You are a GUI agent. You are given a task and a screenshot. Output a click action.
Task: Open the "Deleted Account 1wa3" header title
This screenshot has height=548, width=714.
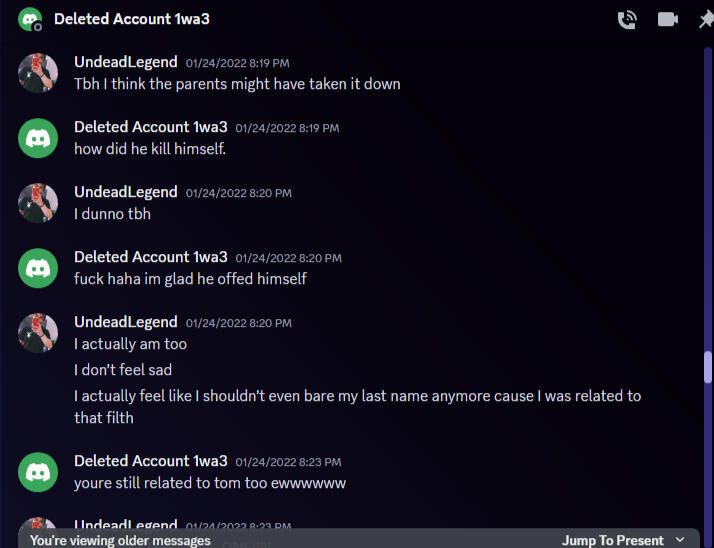tap(131, 19)
